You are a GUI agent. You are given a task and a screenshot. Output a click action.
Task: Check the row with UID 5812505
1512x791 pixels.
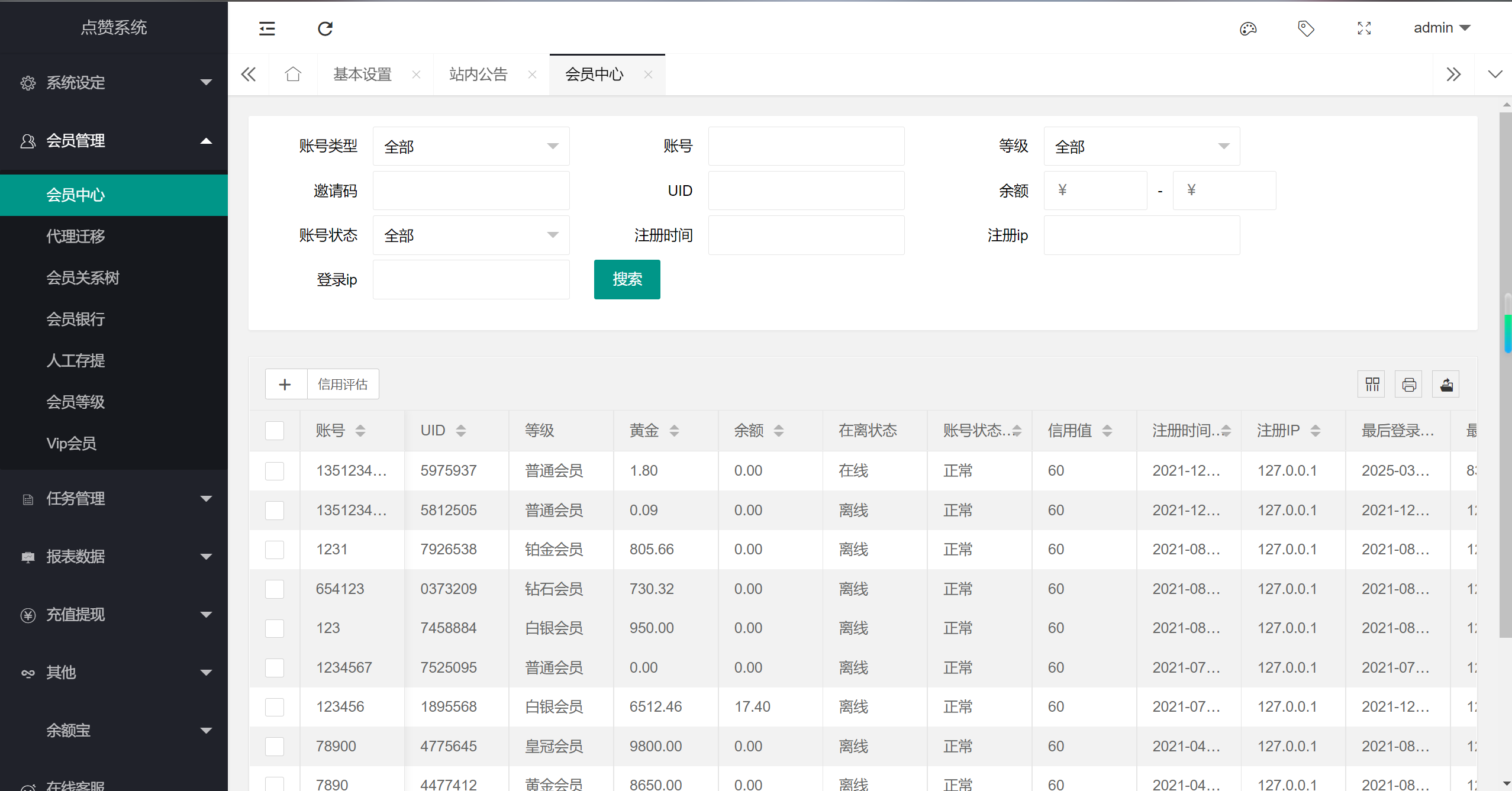(275, 510)
